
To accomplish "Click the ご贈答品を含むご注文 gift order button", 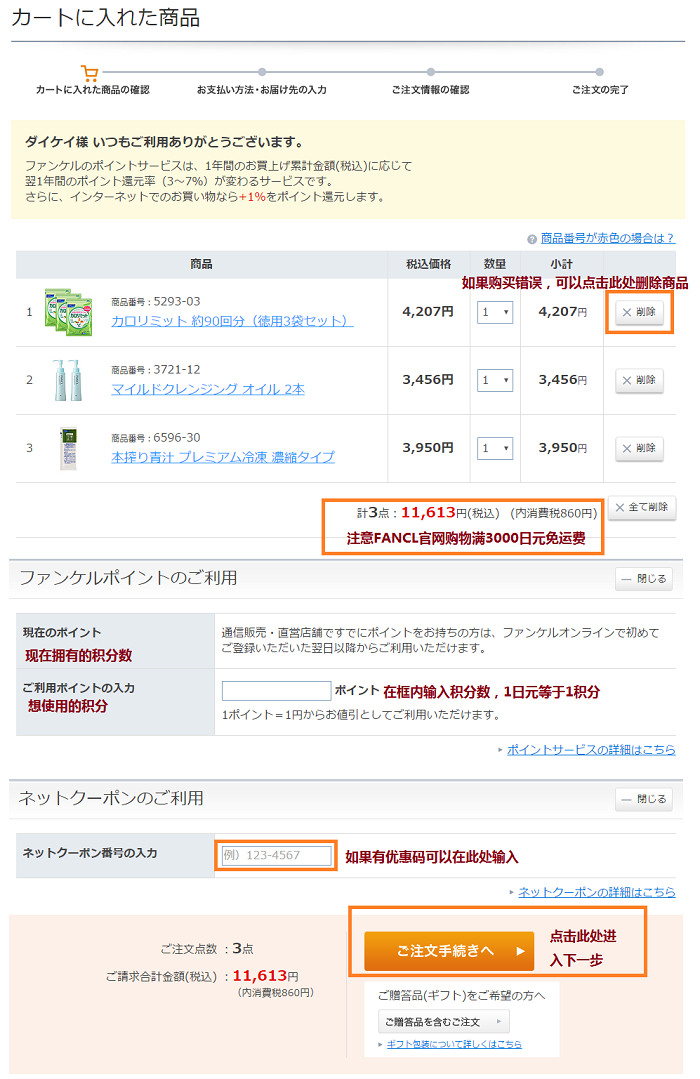I will pyautogui.click(x=443, y=1021).
